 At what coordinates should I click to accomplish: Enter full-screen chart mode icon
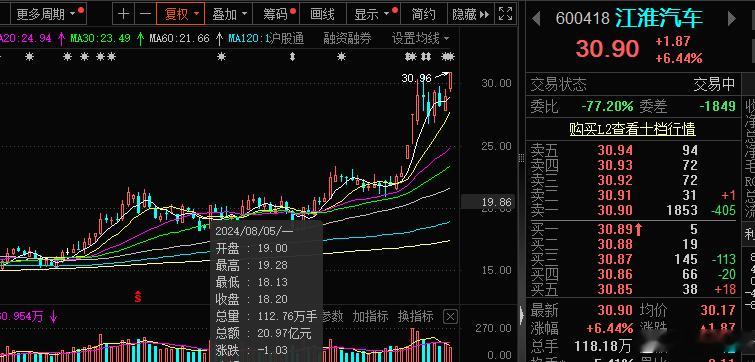(505, 14)
